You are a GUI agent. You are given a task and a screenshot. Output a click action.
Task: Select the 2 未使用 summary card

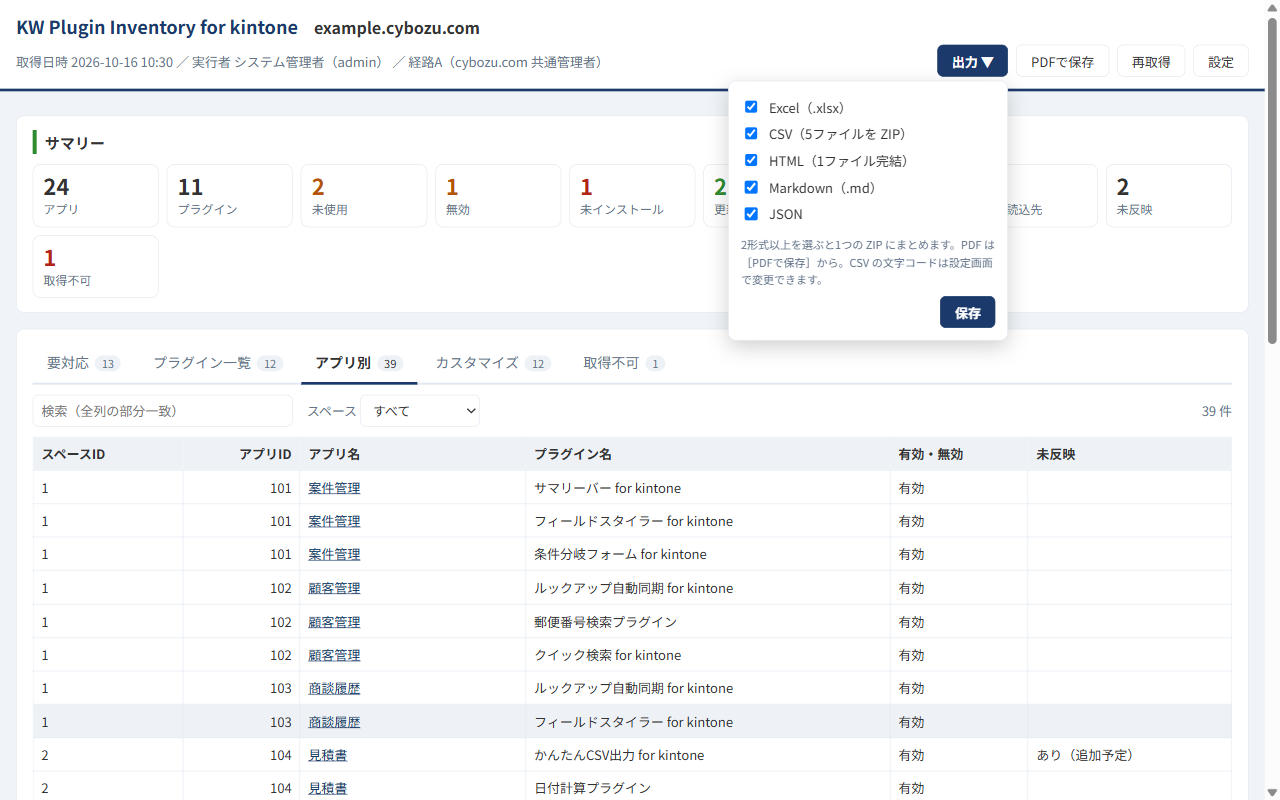[364, 196]
